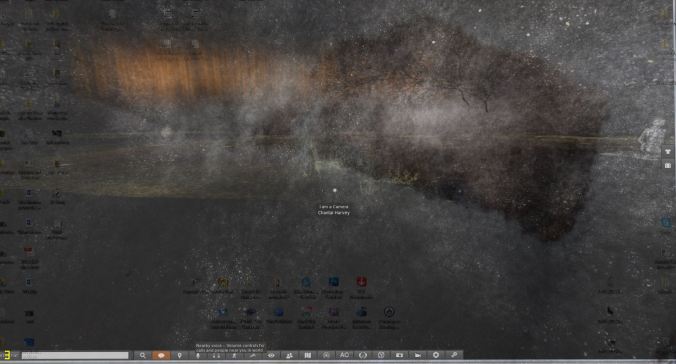Click the shirt icon on right edge
The width and height of the screenshot is (676, 364).
point(668,151)
